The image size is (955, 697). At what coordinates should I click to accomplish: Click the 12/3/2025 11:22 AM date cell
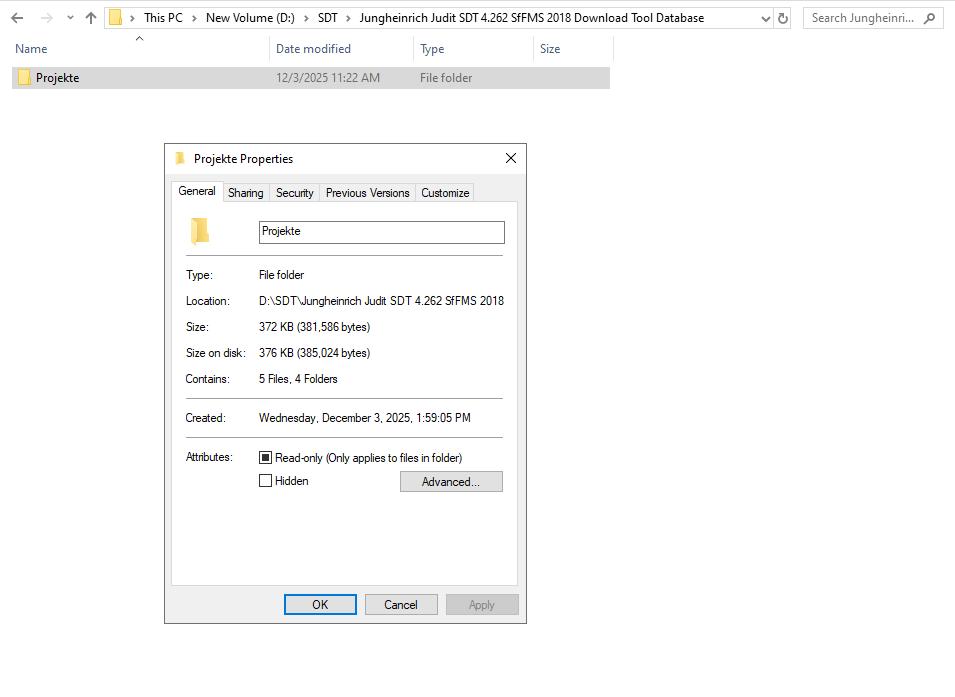click(328, 78)
